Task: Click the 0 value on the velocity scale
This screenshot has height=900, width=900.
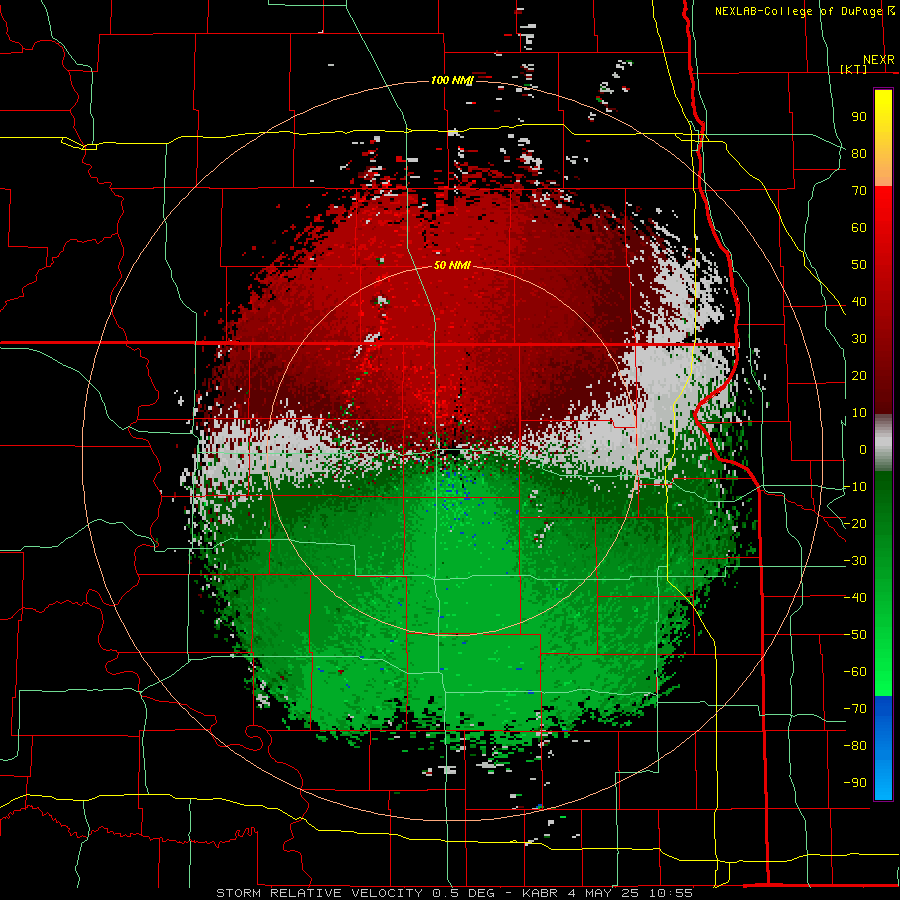Action: pos(863,449)
